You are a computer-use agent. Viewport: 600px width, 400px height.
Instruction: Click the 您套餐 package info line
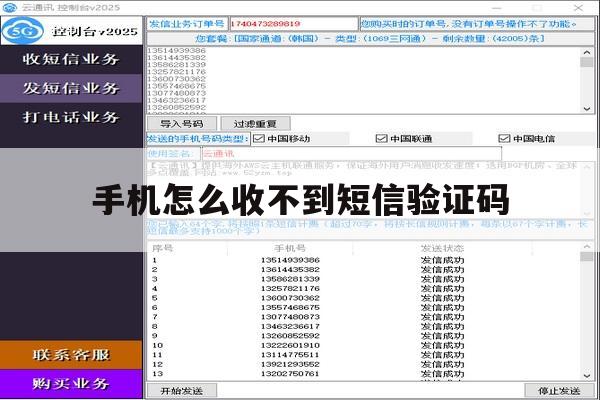click(x=370, y=39)
